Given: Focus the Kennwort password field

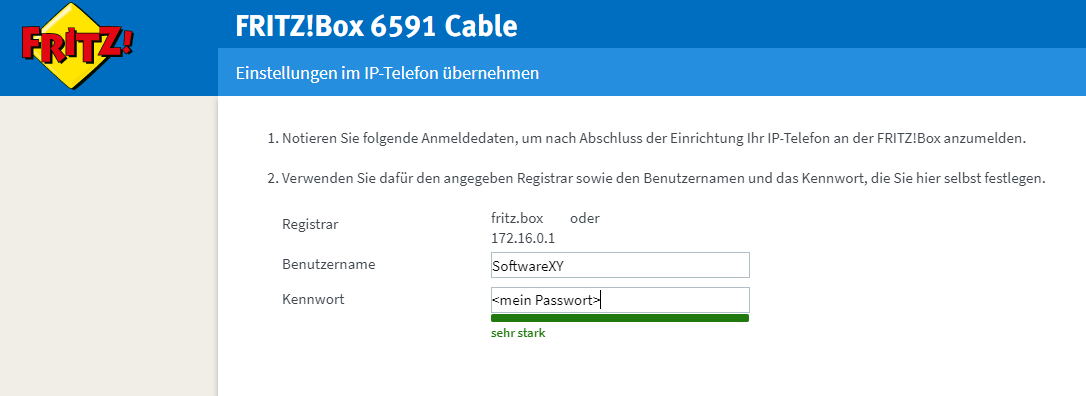Looking at the screenshot, I should point(620,300).
